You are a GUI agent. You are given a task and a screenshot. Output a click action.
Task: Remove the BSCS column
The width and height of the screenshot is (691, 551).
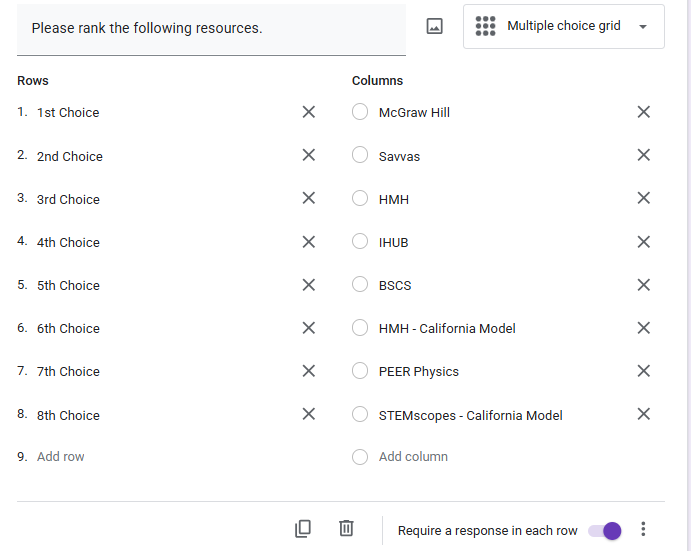pos(644,285)
